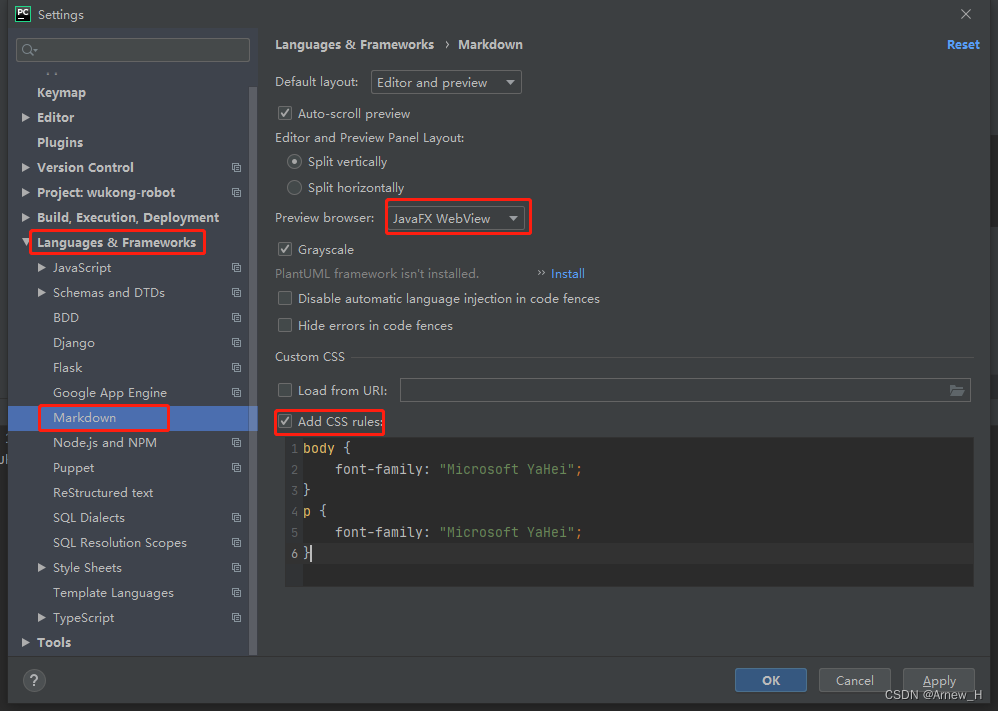This screenshot has width=998, height=711.
Task: Click the Reset link
Action: pos(962,44)
